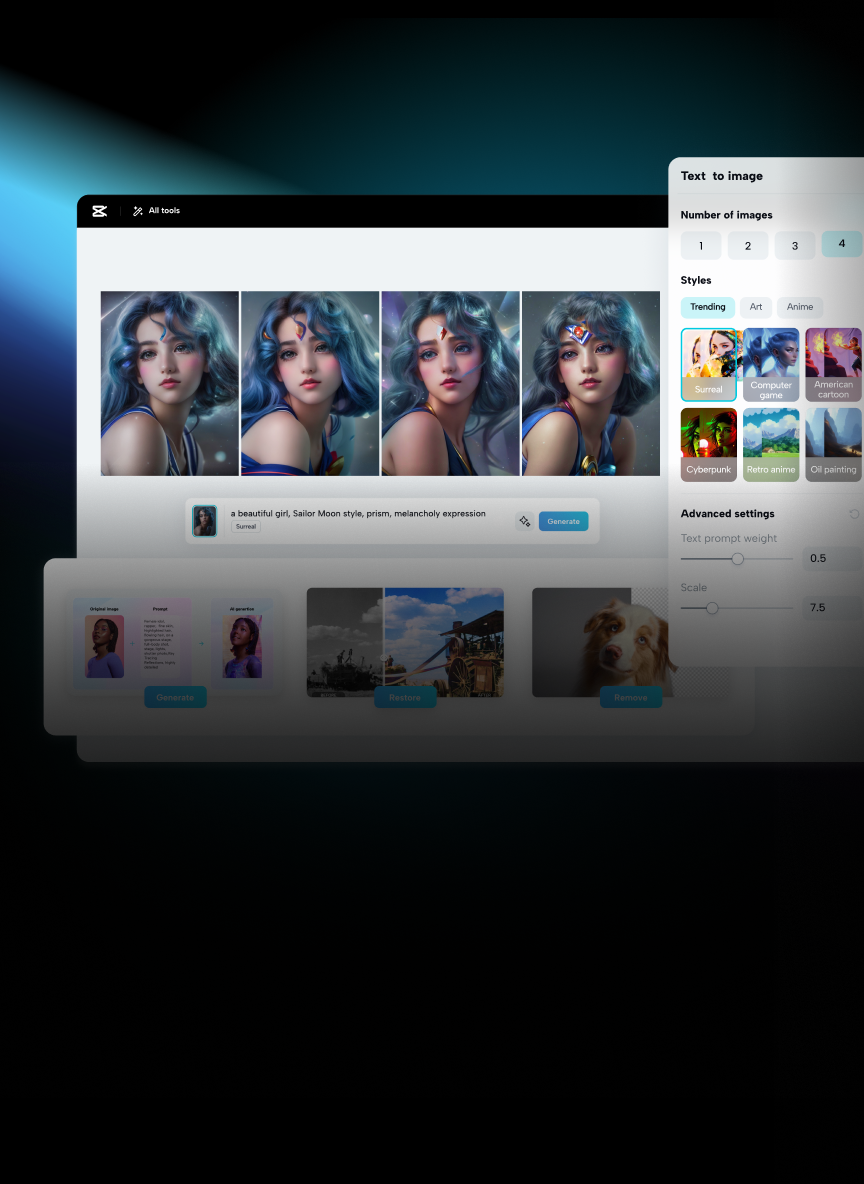This screenshot has height=1184, width=864.
Task: Choose the Oil painting style
Action: tap(833, 445)
